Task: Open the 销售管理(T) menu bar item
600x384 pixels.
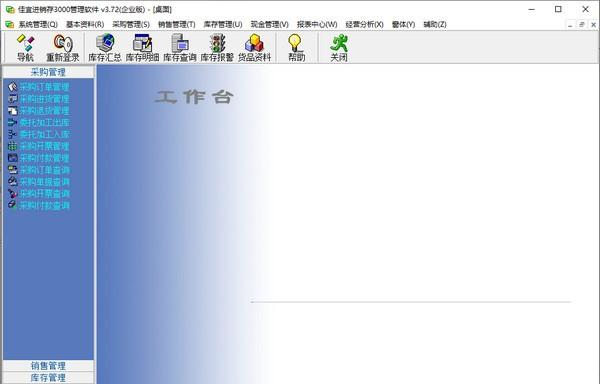Action: [x=177, y=24]
